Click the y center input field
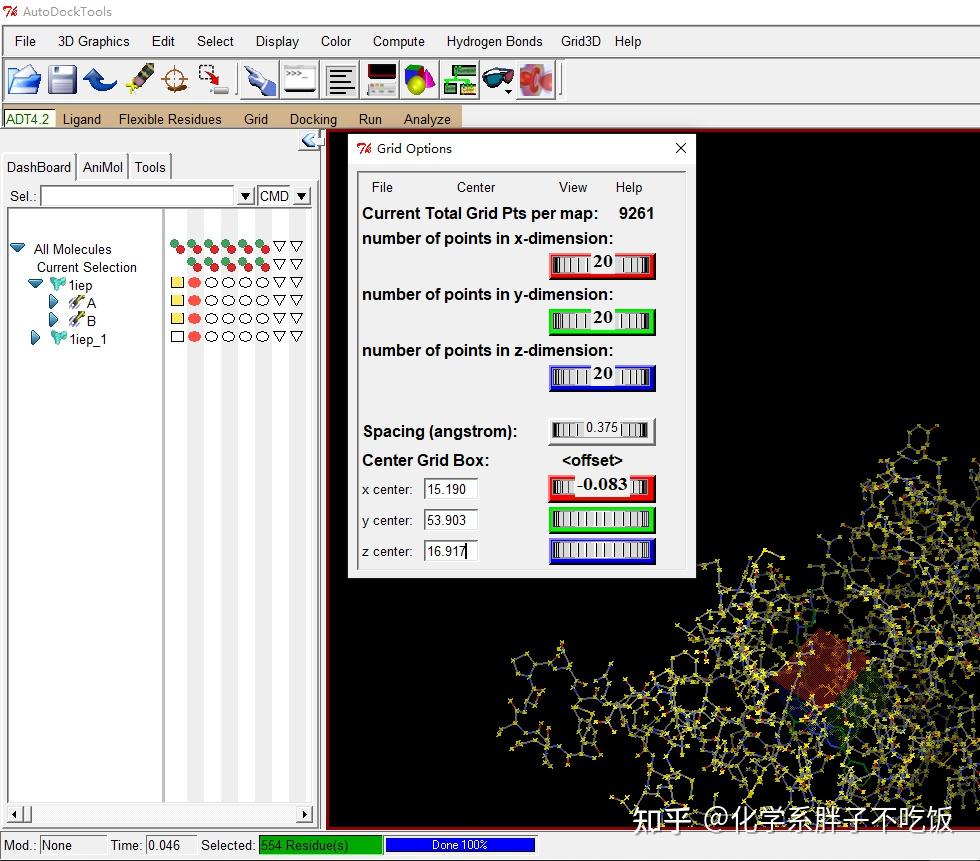Viewport: 980px width, 861px height. coord(450,520)
